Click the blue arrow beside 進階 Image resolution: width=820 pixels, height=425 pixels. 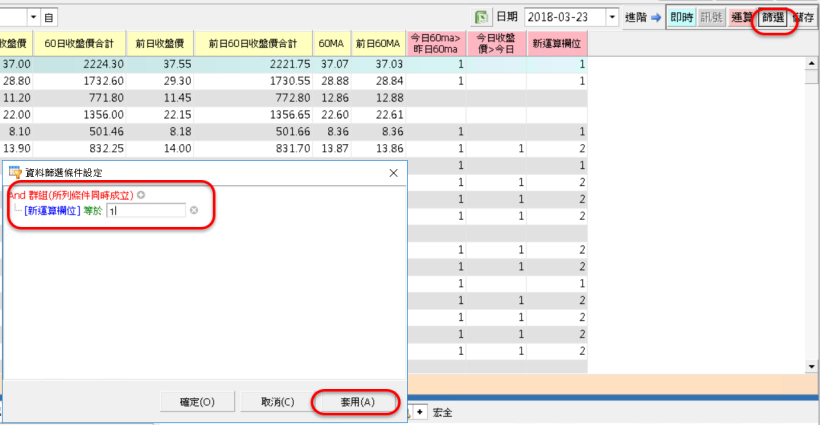(x=656, y=18)
